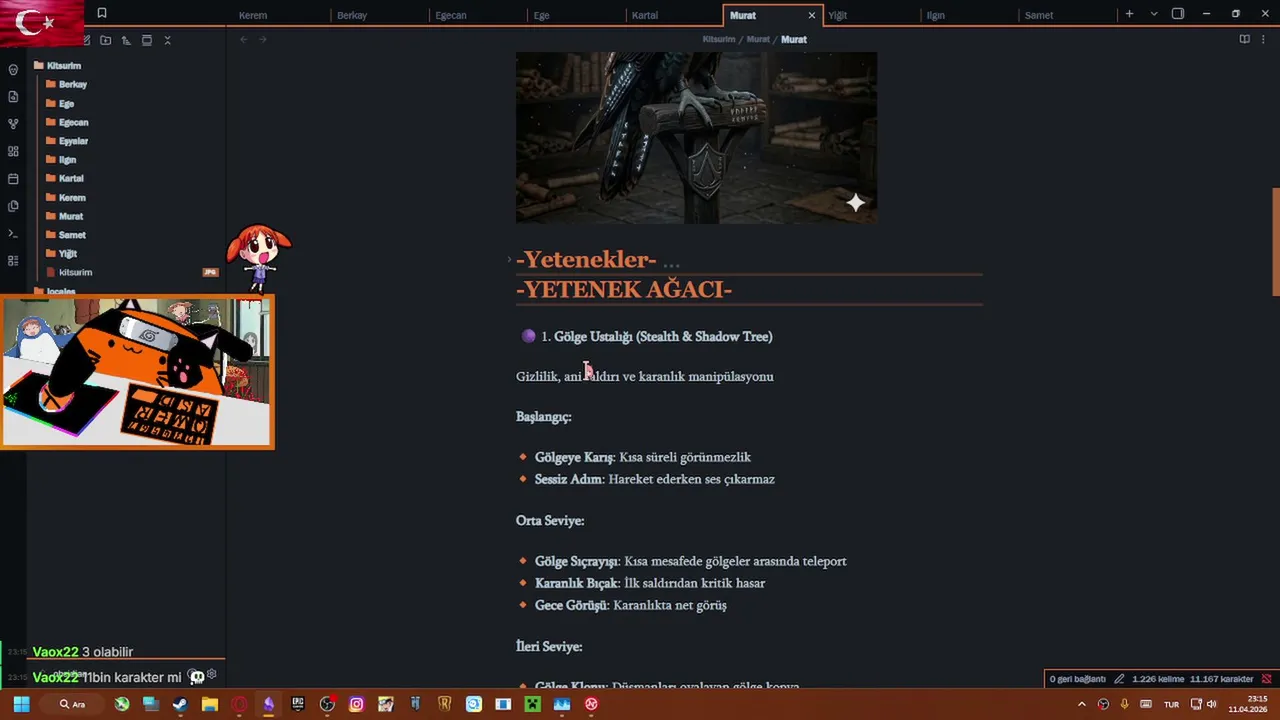The width and height of the screenshot is (1280, 720).
Task: Open the Windows Start menu
Action: tap(21, 704)
